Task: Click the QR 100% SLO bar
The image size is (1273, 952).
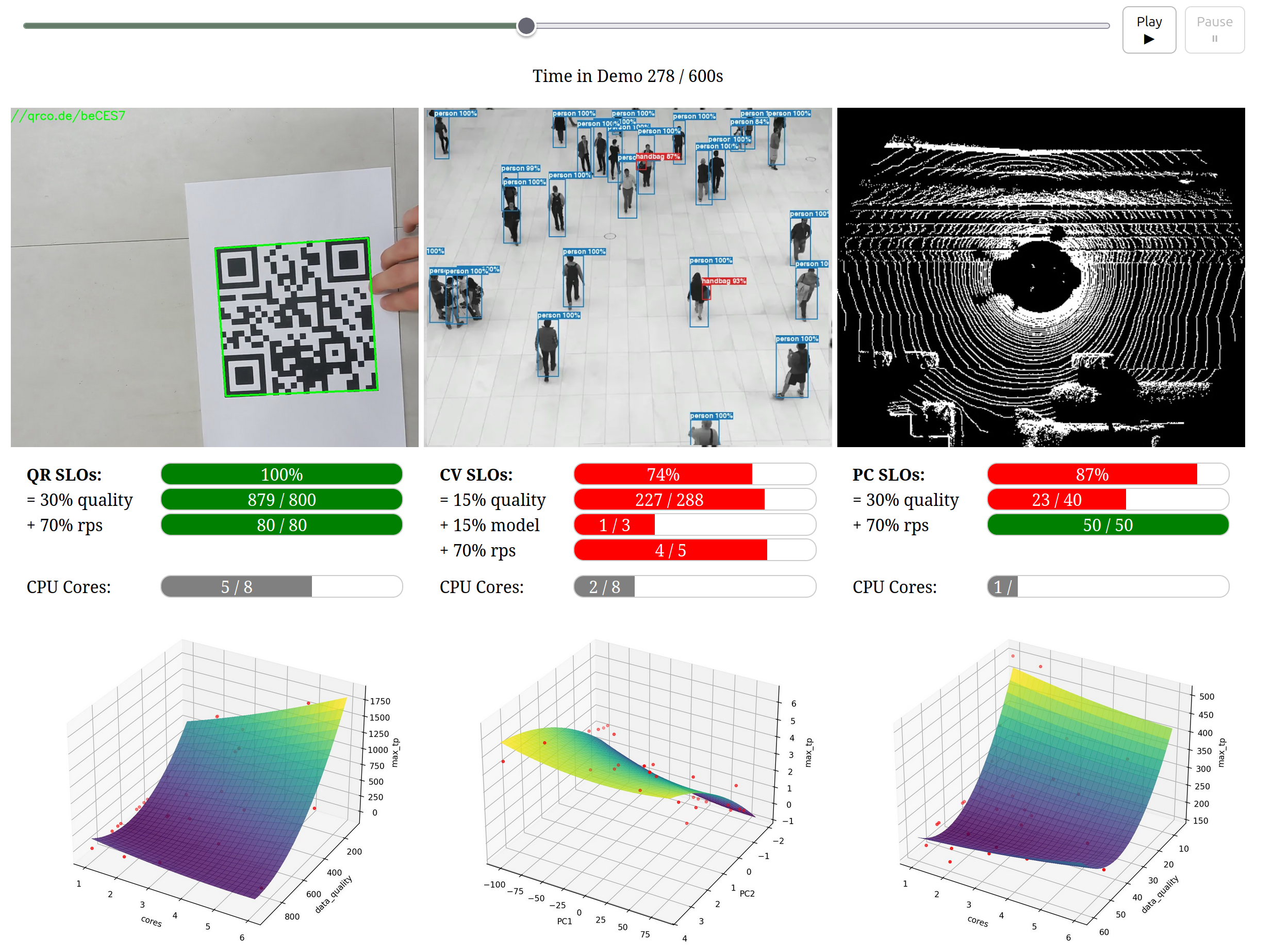Action: click(x=282, y=474)
